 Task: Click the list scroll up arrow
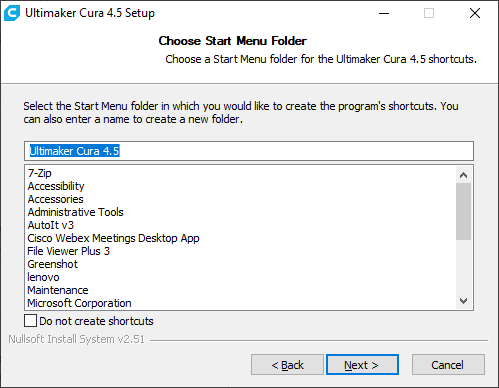(x=463, y=175)
